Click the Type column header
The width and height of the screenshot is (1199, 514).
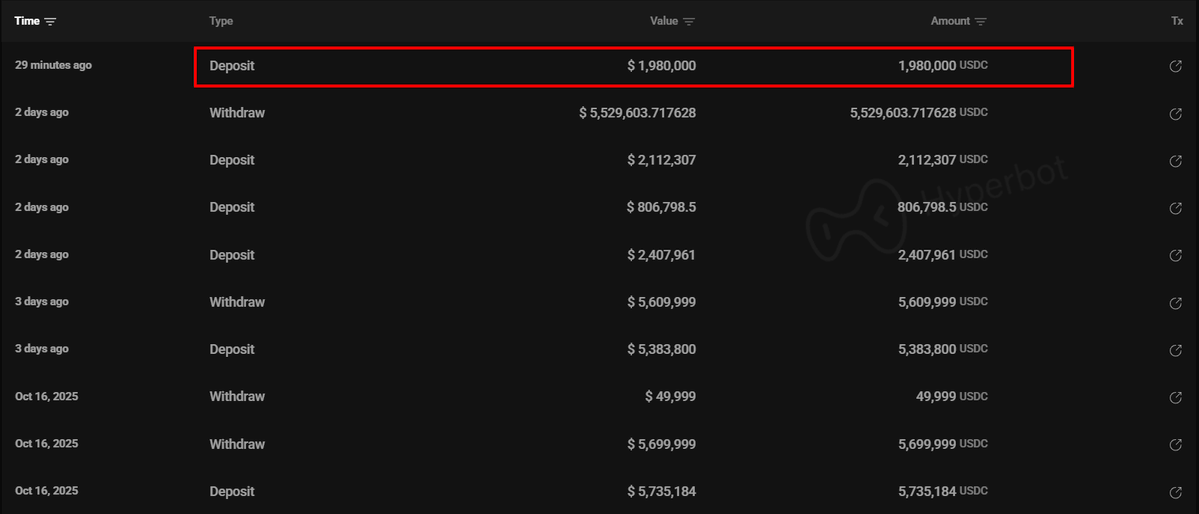pyautogui.click(x=221, y=21)
